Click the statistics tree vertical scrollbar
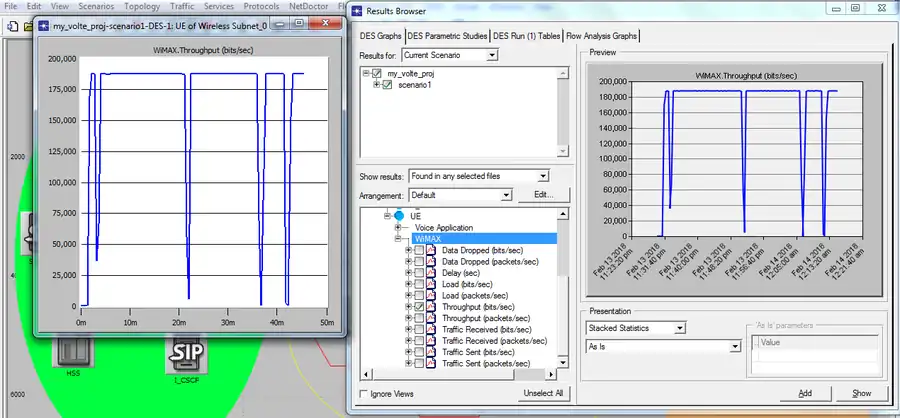The height and width of the screenshot is (418, 900). (563, 288)
